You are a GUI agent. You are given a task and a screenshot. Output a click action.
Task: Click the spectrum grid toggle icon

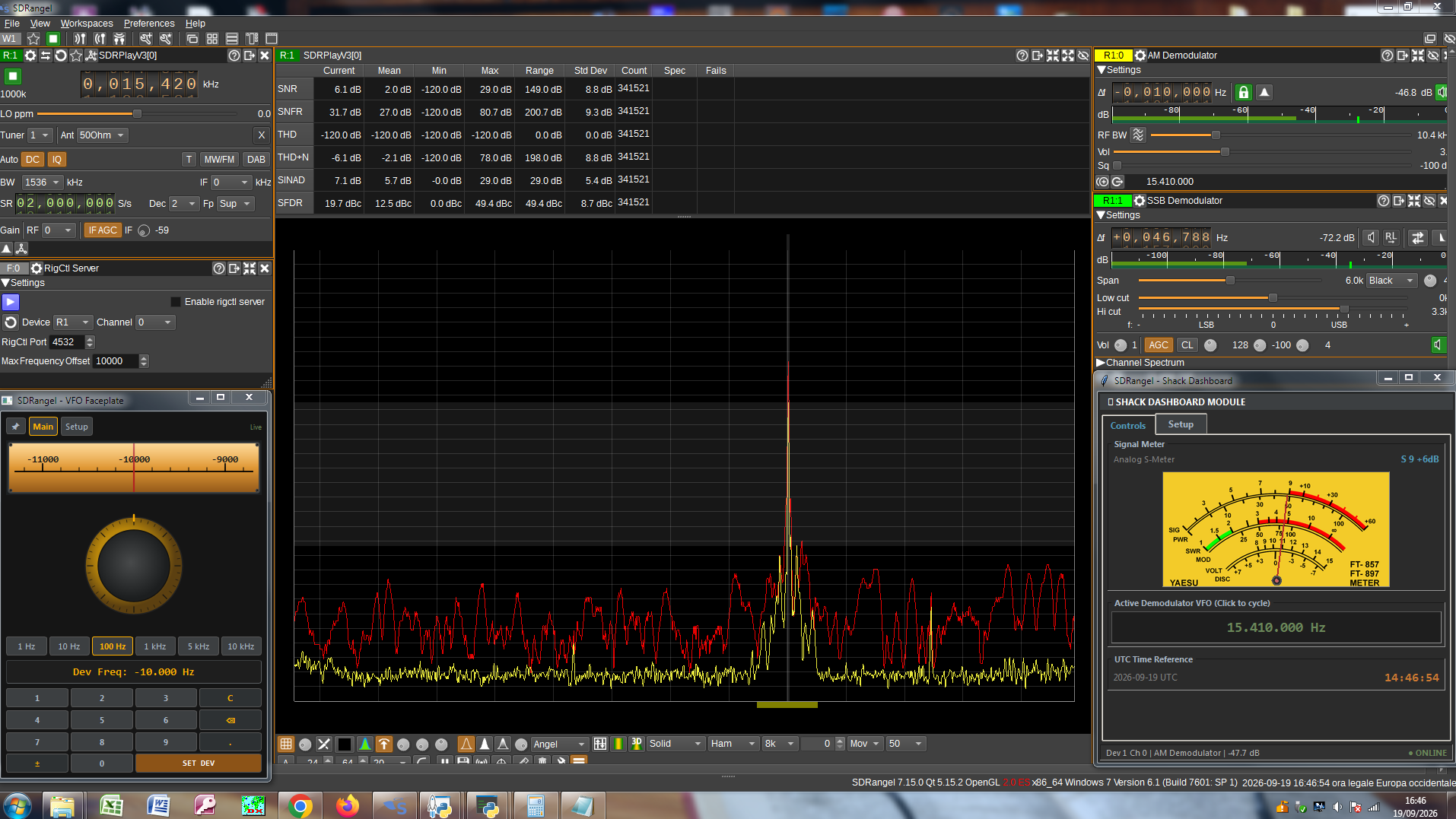click(286, 744)
